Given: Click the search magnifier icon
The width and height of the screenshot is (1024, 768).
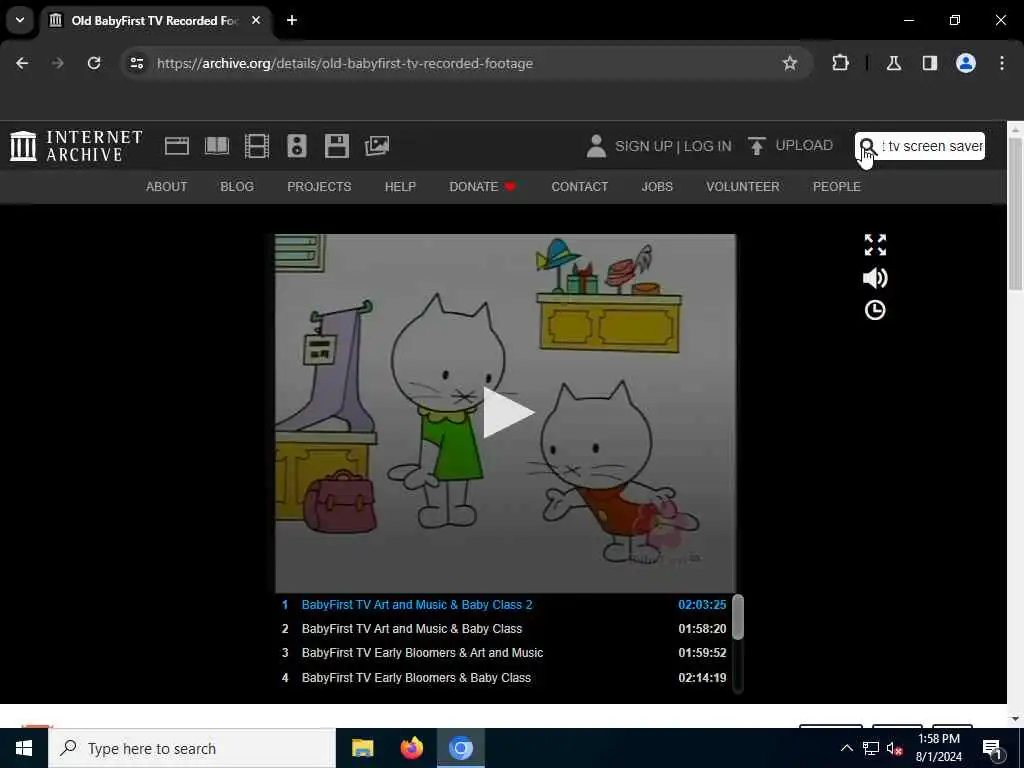Looking at the screenshot, I should [x=867, y=146].
